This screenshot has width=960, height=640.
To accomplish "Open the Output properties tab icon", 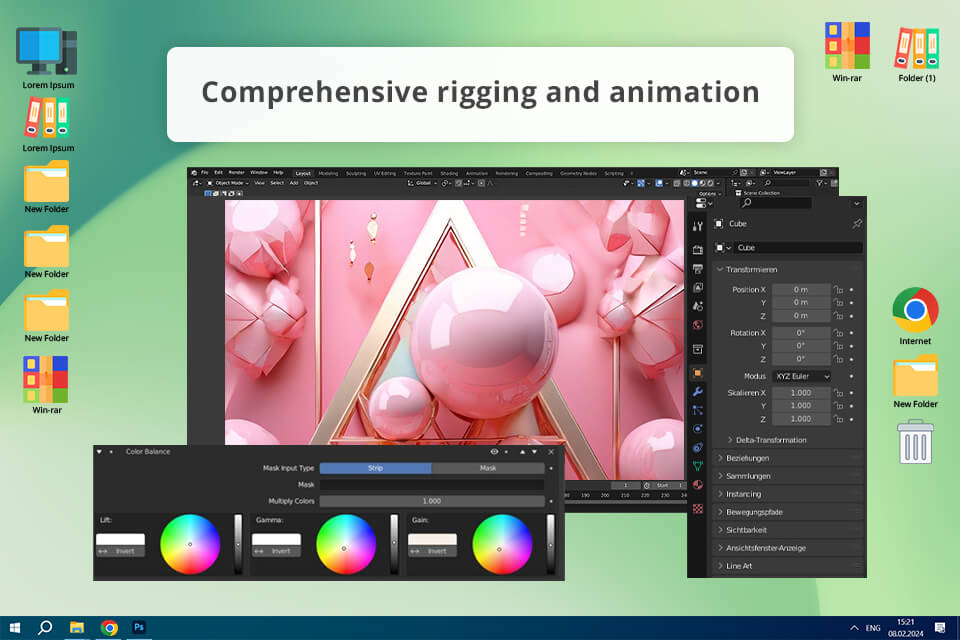I will pos(697,268).
